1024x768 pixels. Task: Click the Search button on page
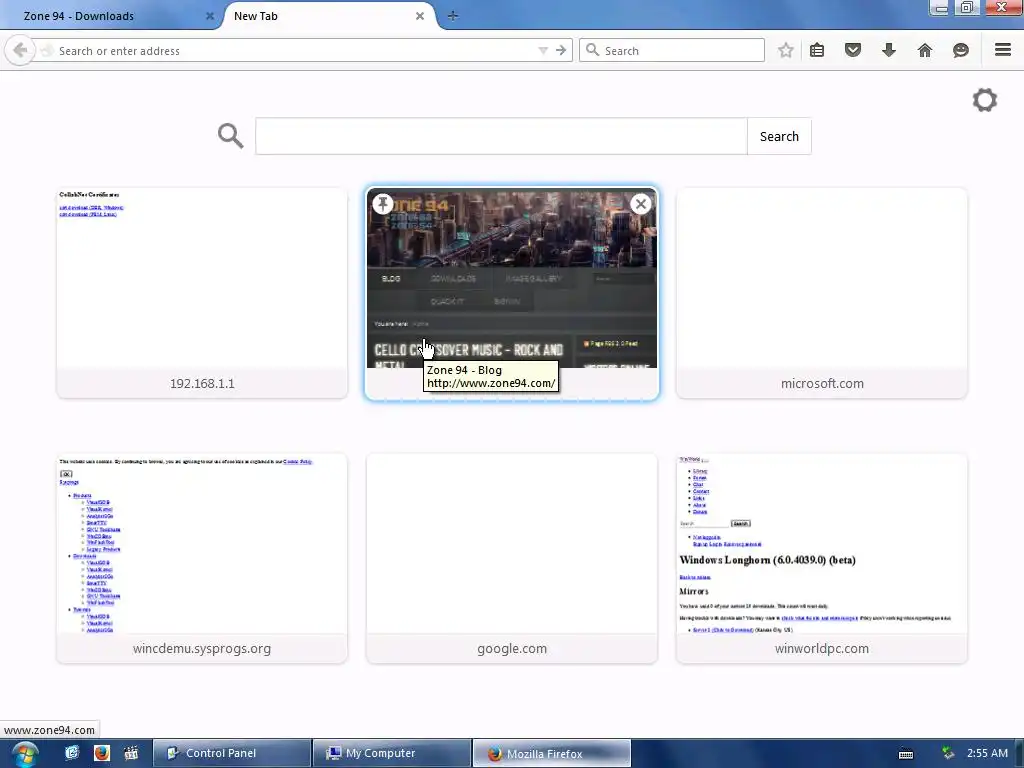tap(779, 136)
